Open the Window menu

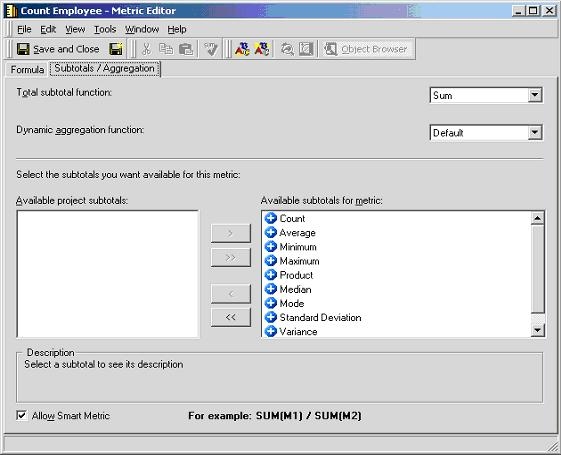pyautogui.click(x=142, y=29)
